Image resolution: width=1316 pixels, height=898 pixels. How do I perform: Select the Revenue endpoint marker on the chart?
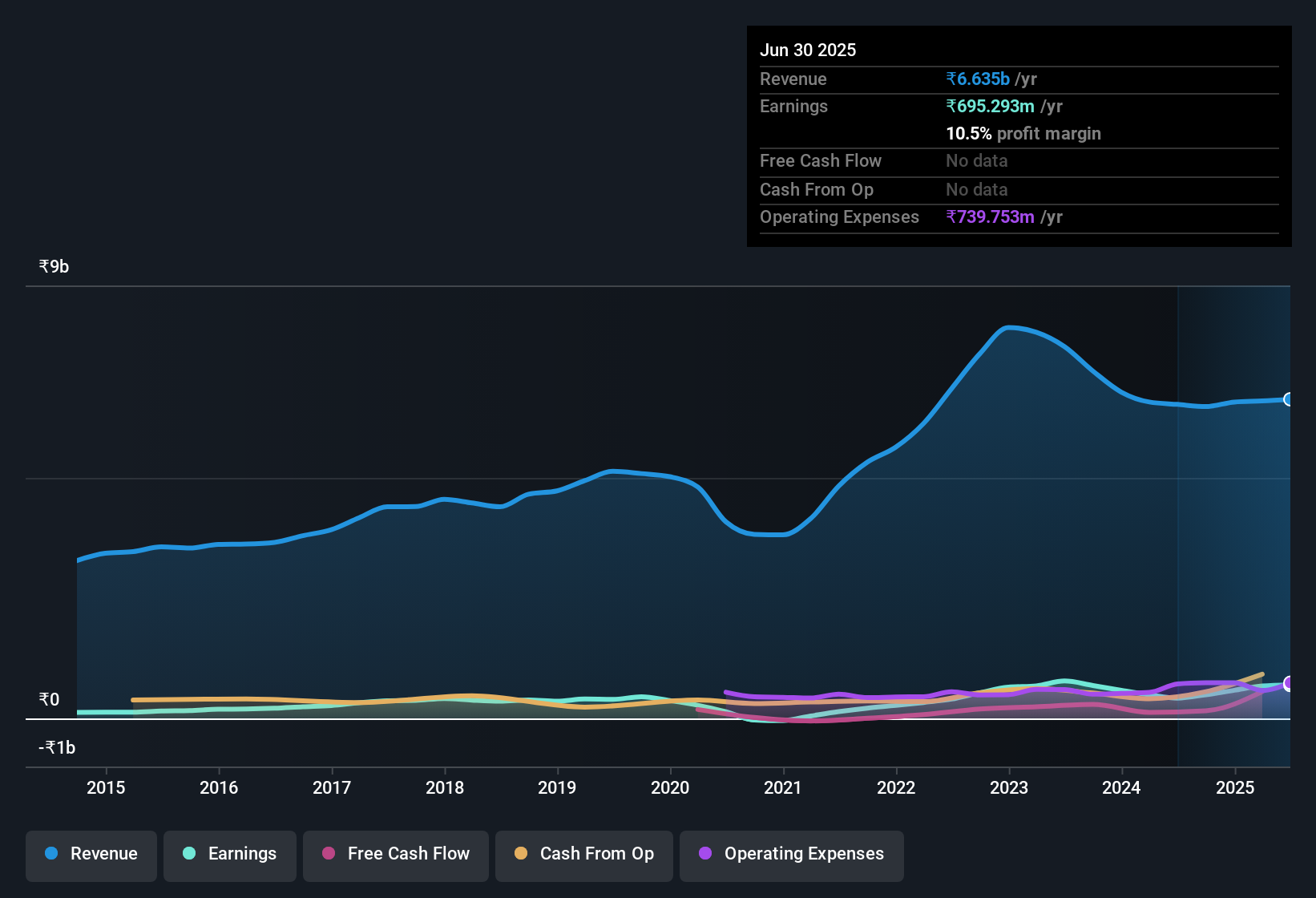click(x=1288, y=398)
